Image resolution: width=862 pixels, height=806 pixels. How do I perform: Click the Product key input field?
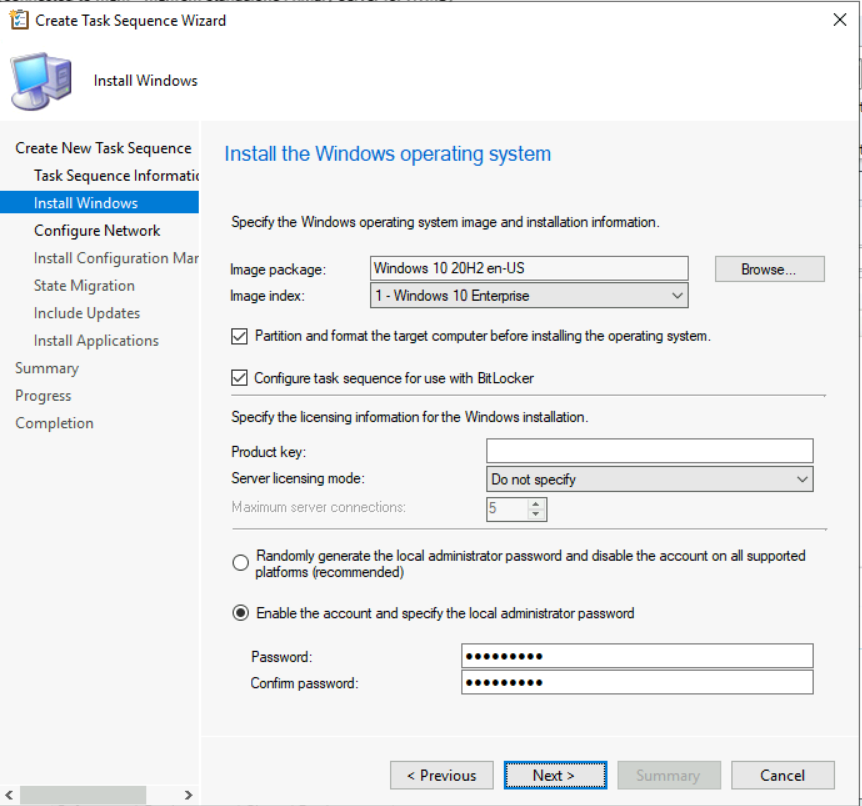point(649,451)
